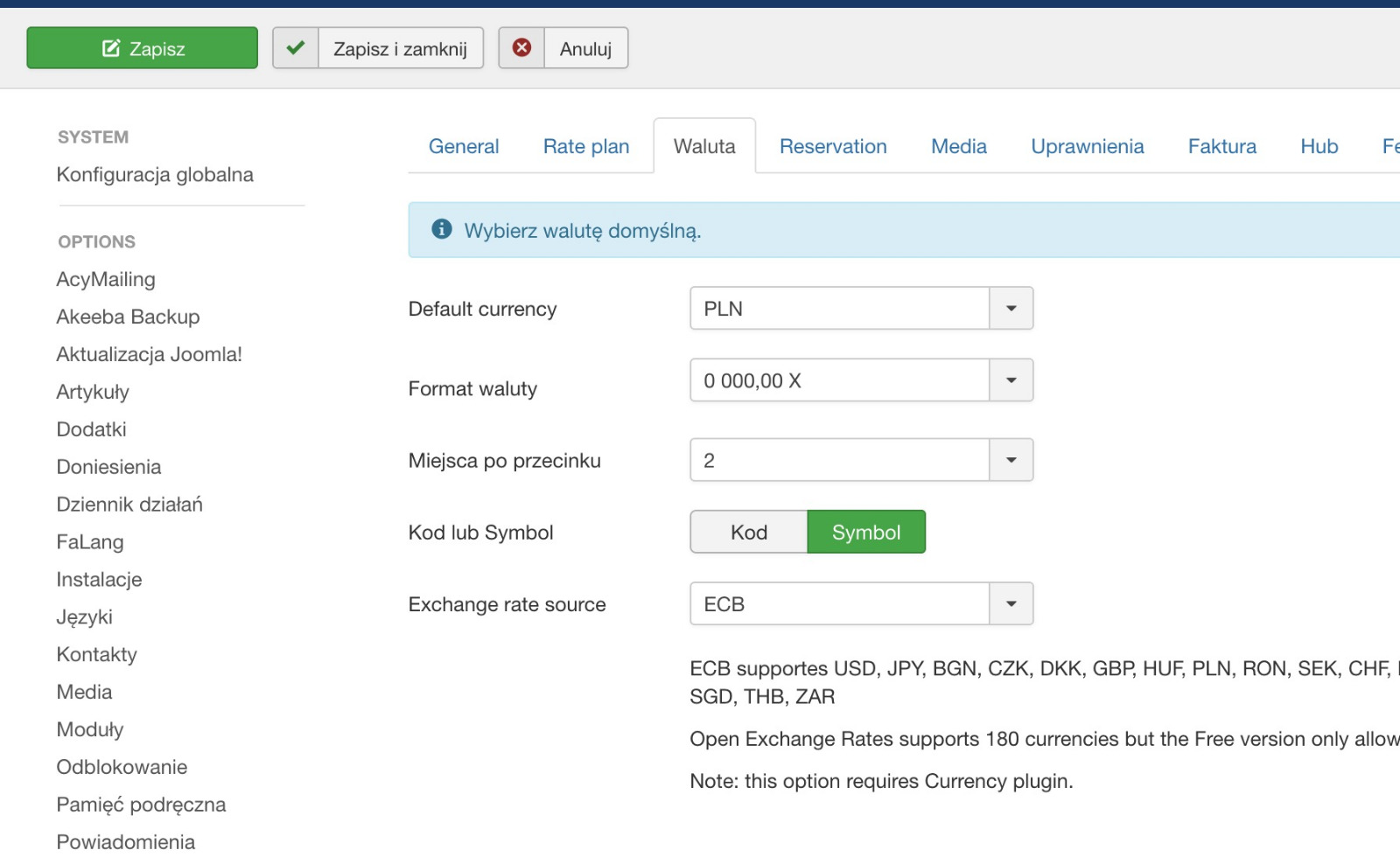Click the Zapisz i zamknij text button
The image size is (1400, 864).
[x=400, y=49]
